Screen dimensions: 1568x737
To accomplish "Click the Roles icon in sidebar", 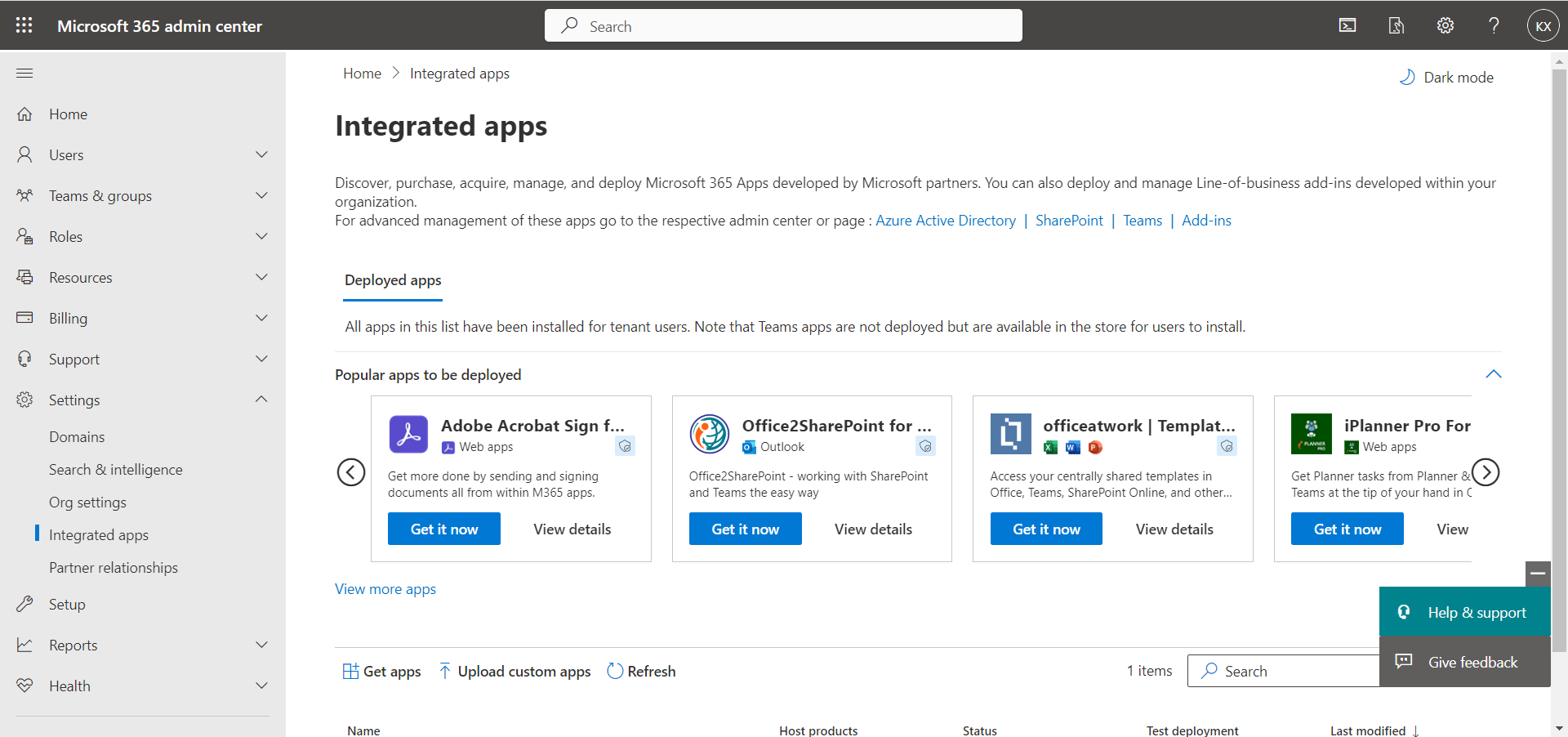I will click(25, 236).
